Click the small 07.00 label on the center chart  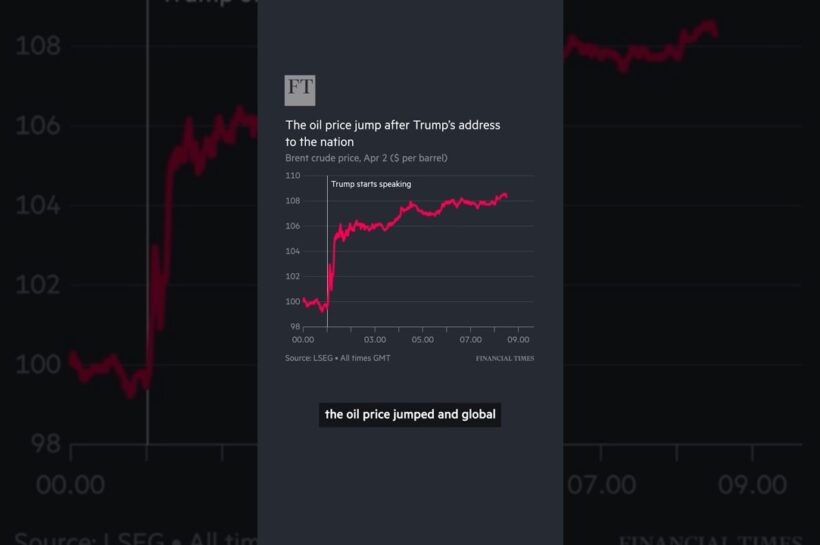coord(470,340)
